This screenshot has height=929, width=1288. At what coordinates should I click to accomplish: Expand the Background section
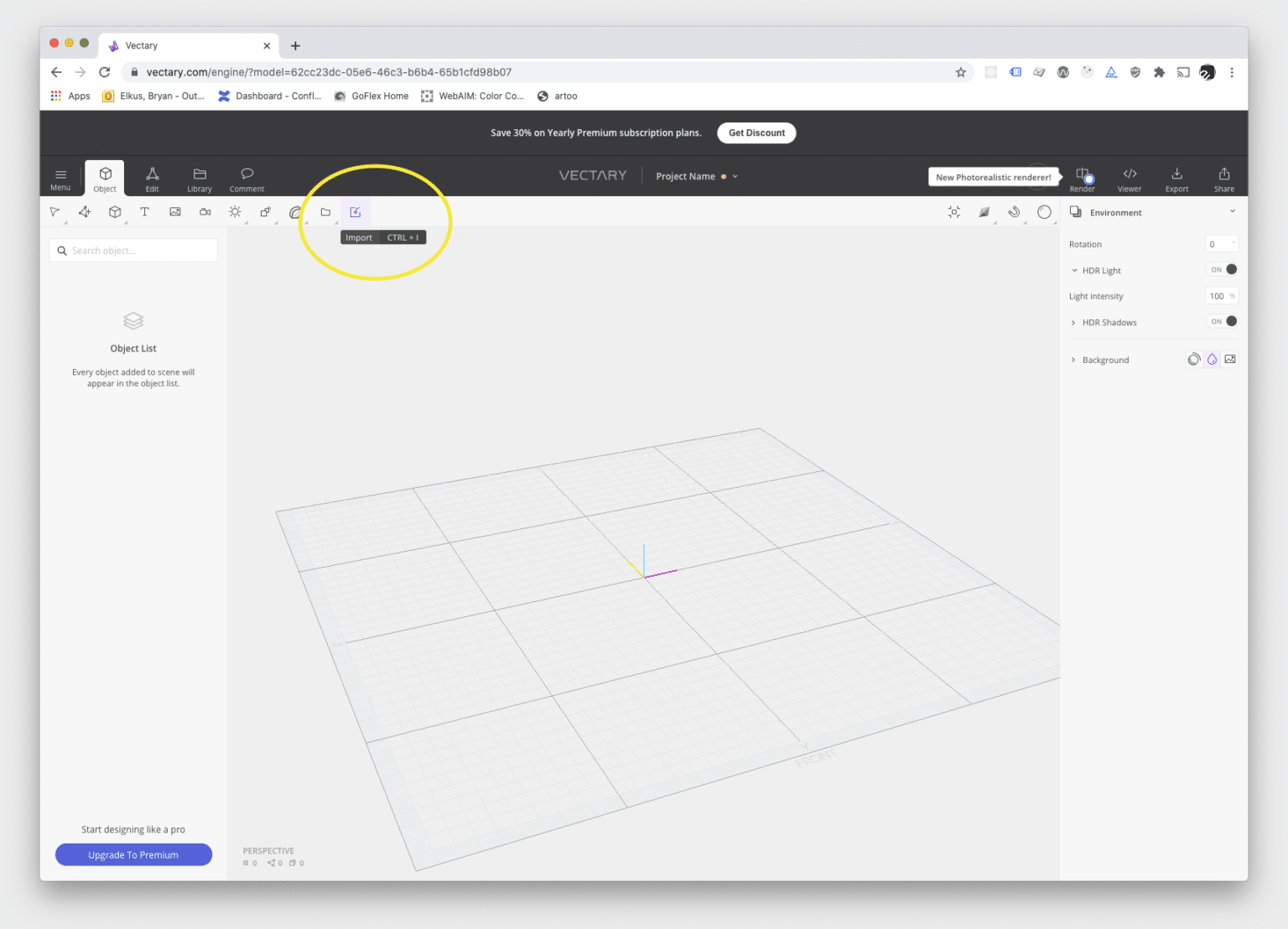[x=1073, y=359]
